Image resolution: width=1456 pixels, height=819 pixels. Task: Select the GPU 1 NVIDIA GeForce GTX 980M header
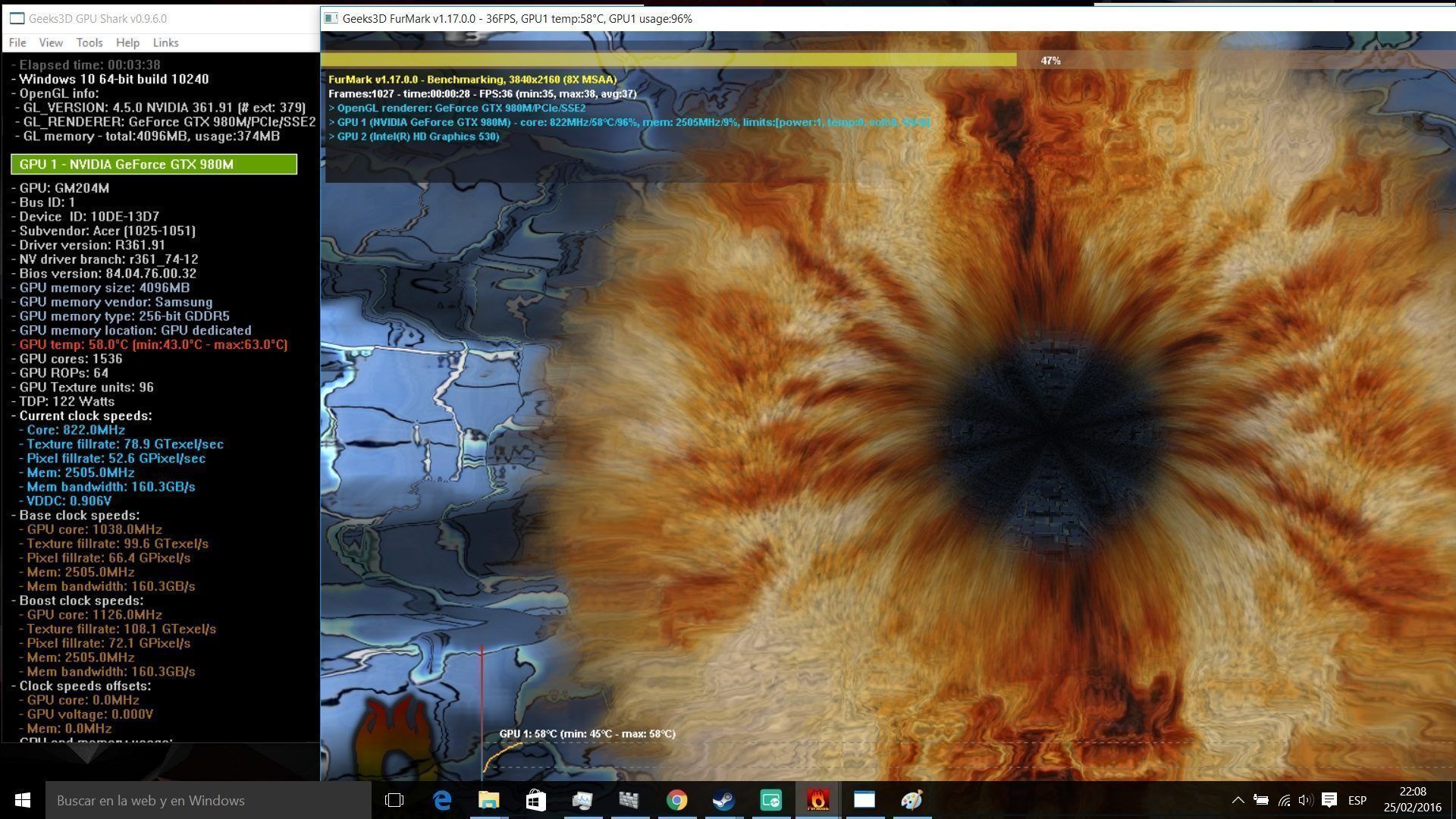coord(154,165)
